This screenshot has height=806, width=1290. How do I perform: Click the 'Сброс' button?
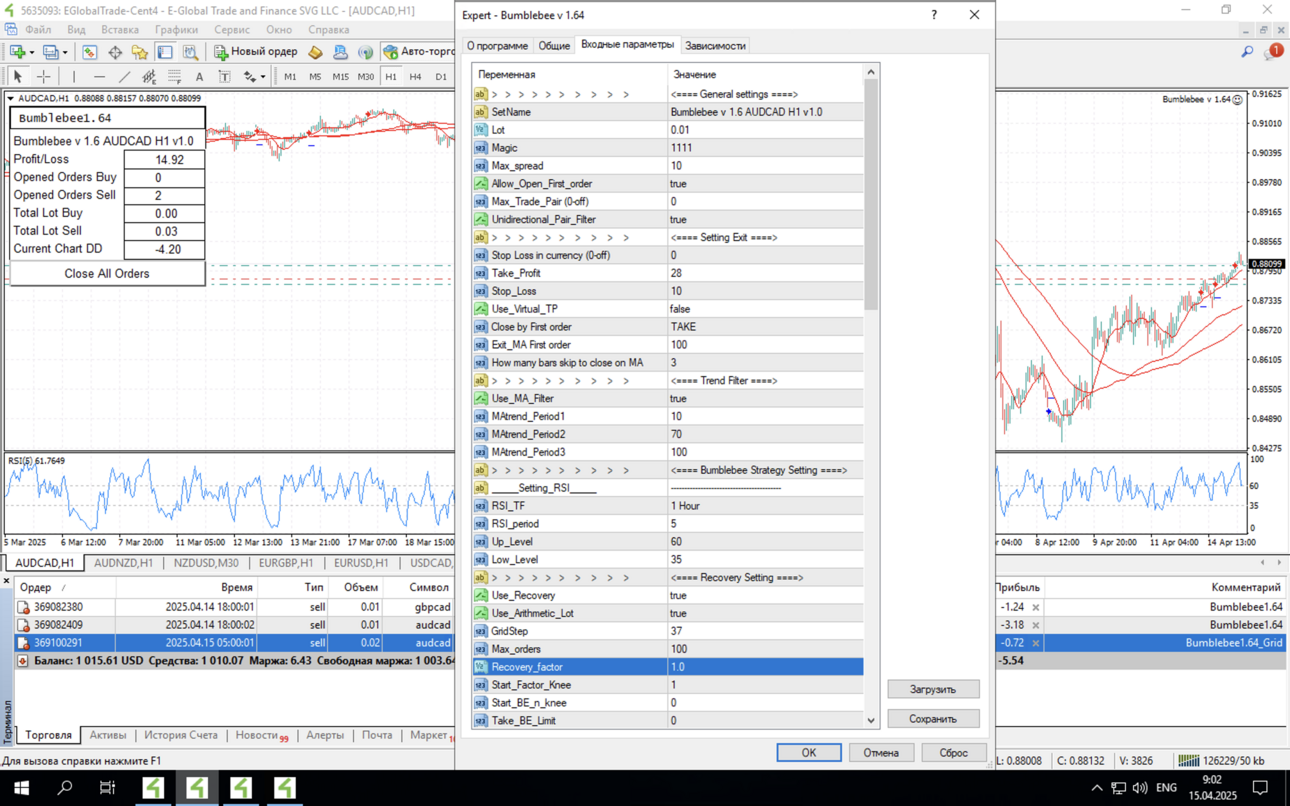[953, 753]
